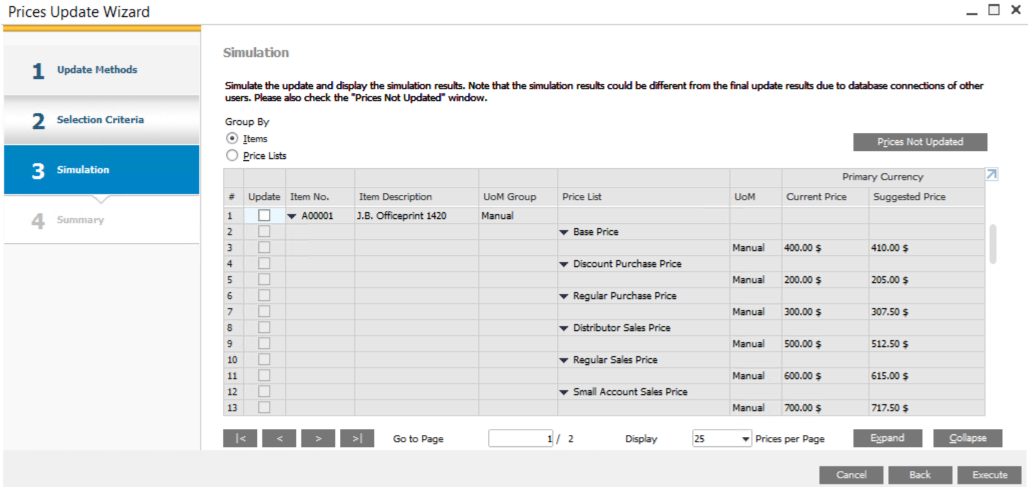Go to the next page
This screenshot has height=487, width=1028.
click(x=318, y=438)
